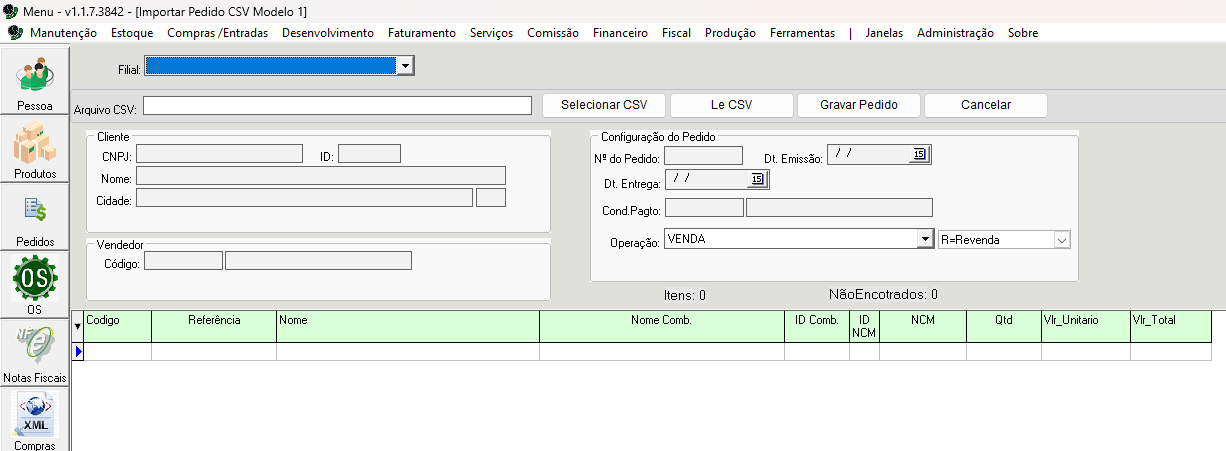Viewport: 1226px width, 451px height.
Task: Sort by the NCM column header
Action: [x=923, y=327]
